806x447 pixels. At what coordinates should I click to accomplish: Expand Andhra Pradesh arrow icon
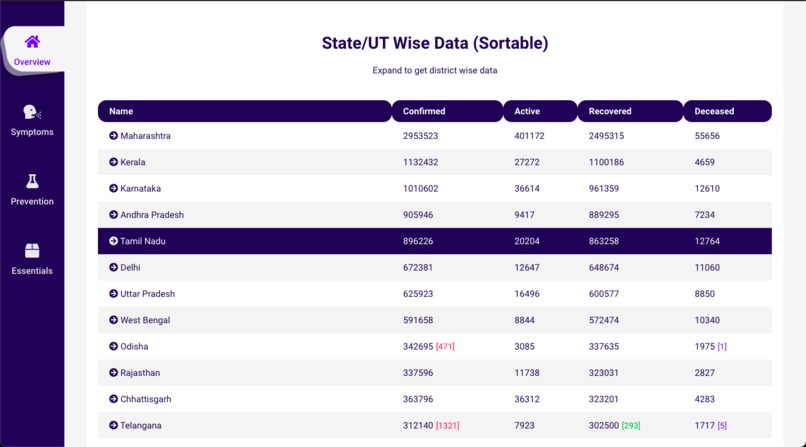point(114,215)
